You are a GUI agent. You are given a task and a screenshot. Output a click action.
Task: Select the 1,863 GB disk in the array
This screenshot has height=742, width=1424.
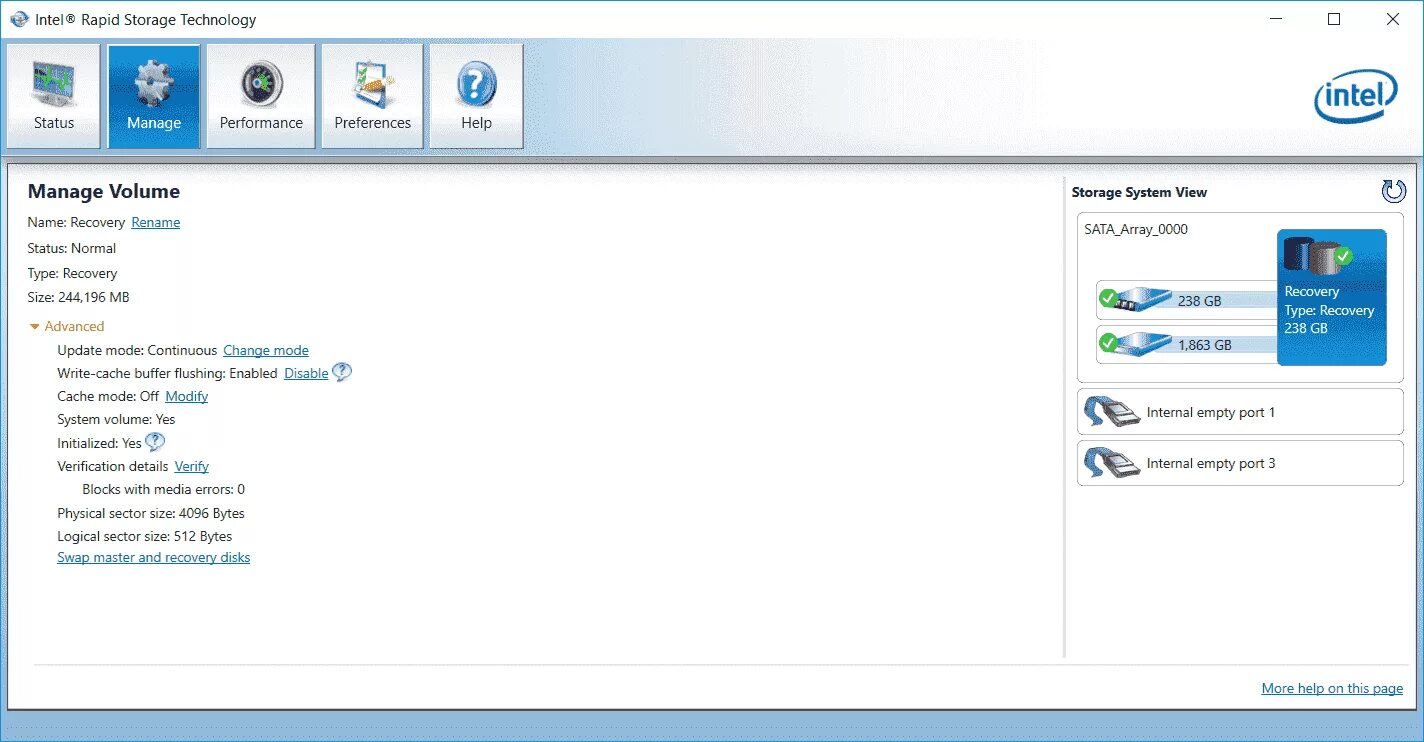(x=1187, y=344)
